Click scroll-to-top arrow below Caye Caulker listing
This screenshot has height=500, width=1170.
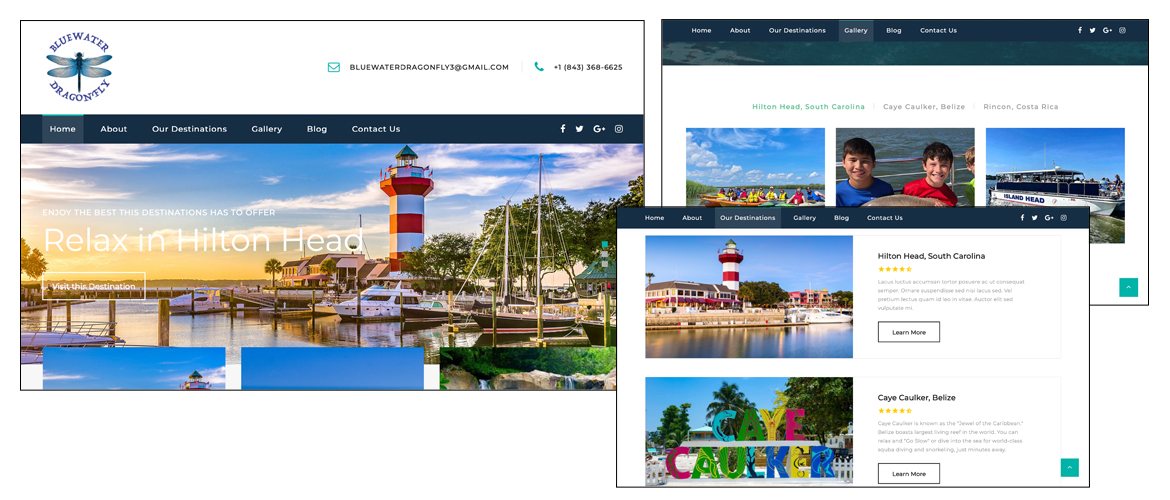[1069, 467]
